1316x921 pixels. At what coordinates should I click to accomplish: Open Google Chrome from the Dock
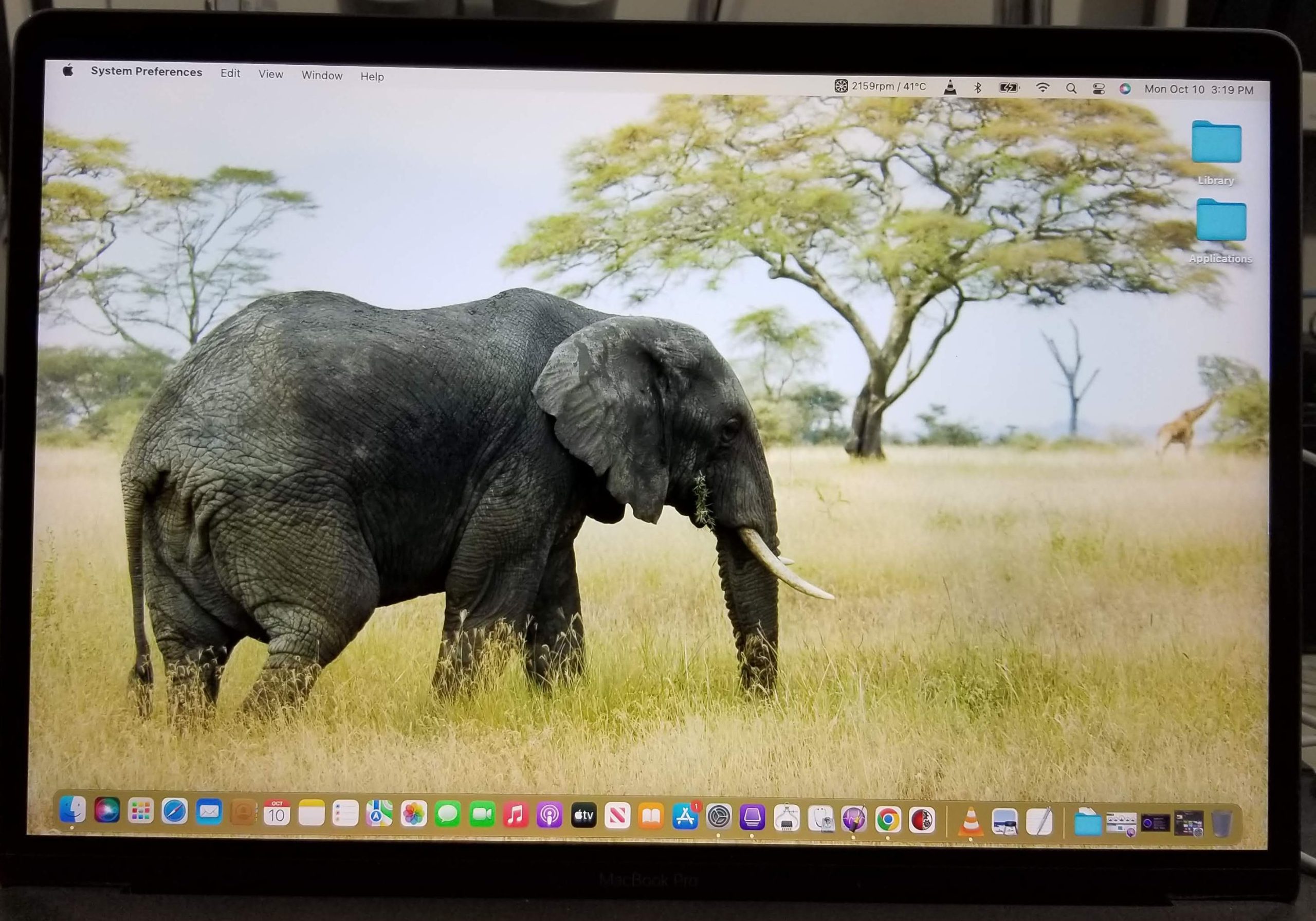pyautogui.click(x=888, y=820)
